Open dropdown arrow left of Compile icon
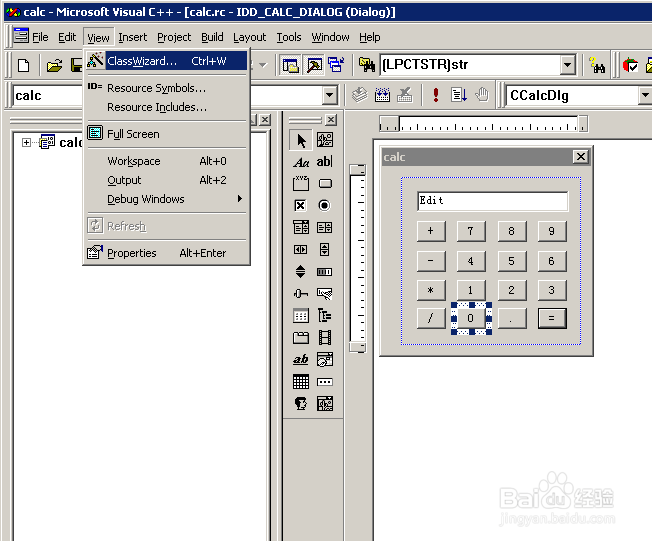The width and height of the screenshot is (652, 541). [x=329, y=96]
